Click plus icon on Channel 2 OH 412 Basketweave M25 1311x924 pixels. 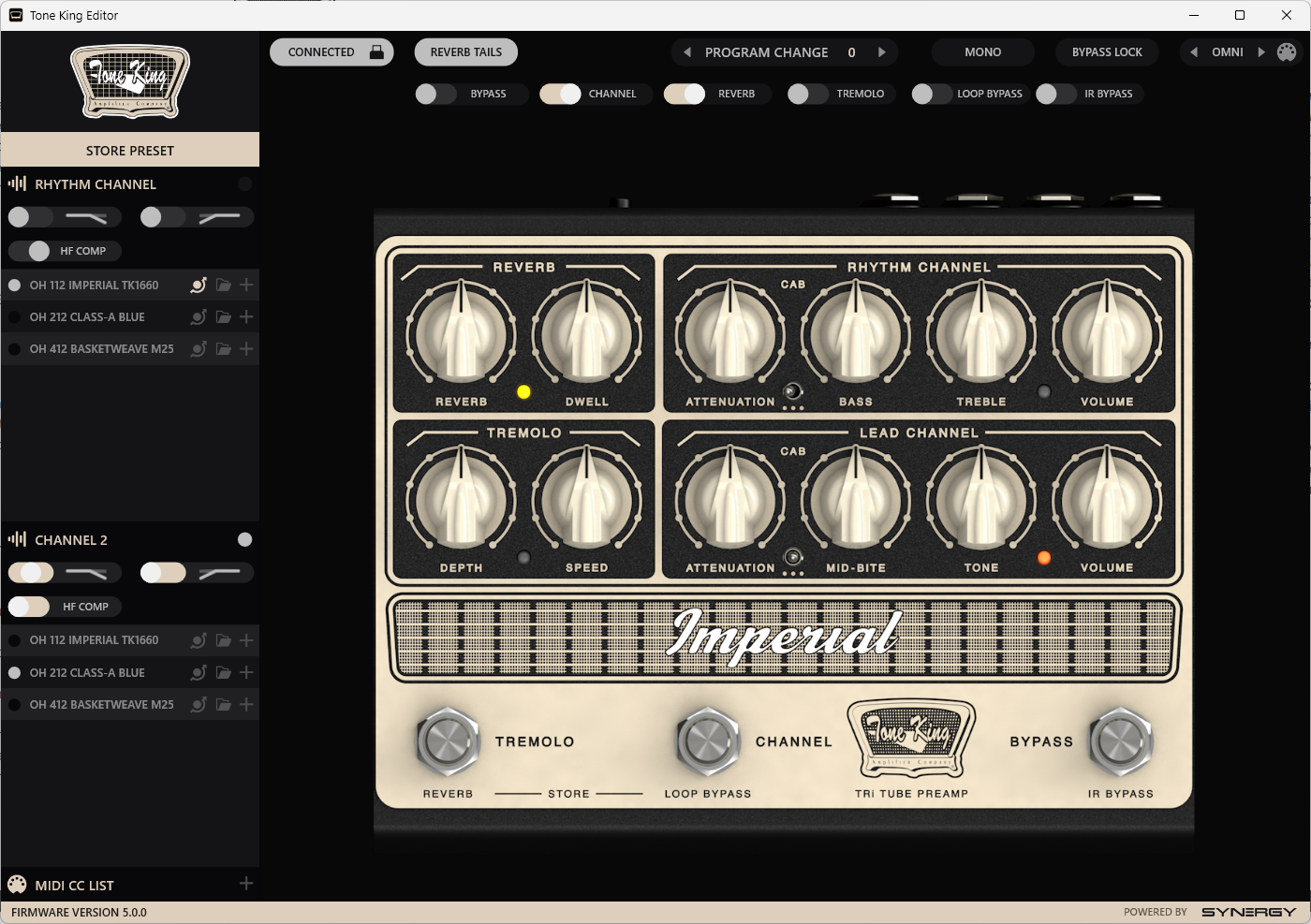[x=246, y=704]
